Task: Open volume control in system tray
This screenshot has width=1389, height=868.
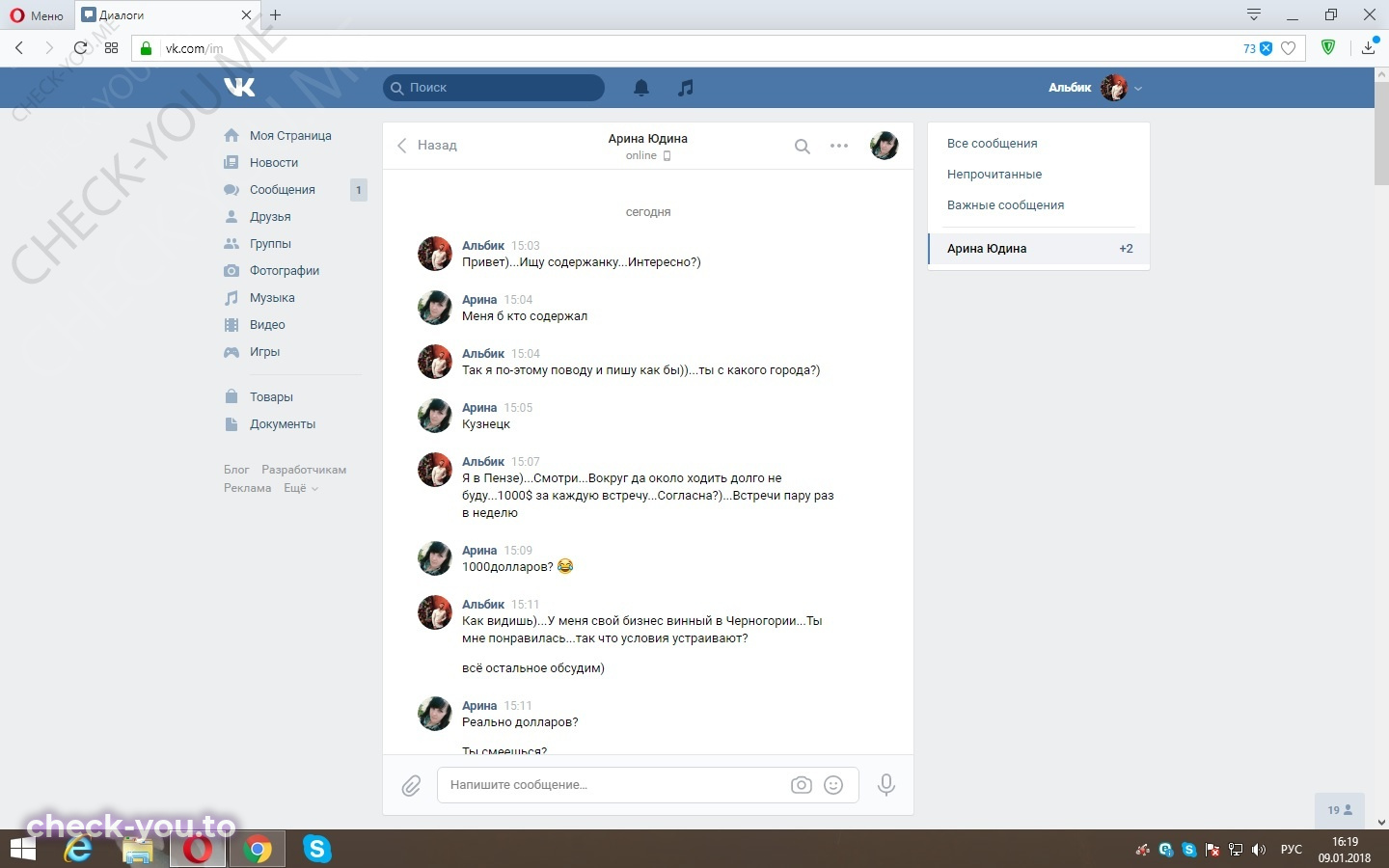Action: 1258,850
